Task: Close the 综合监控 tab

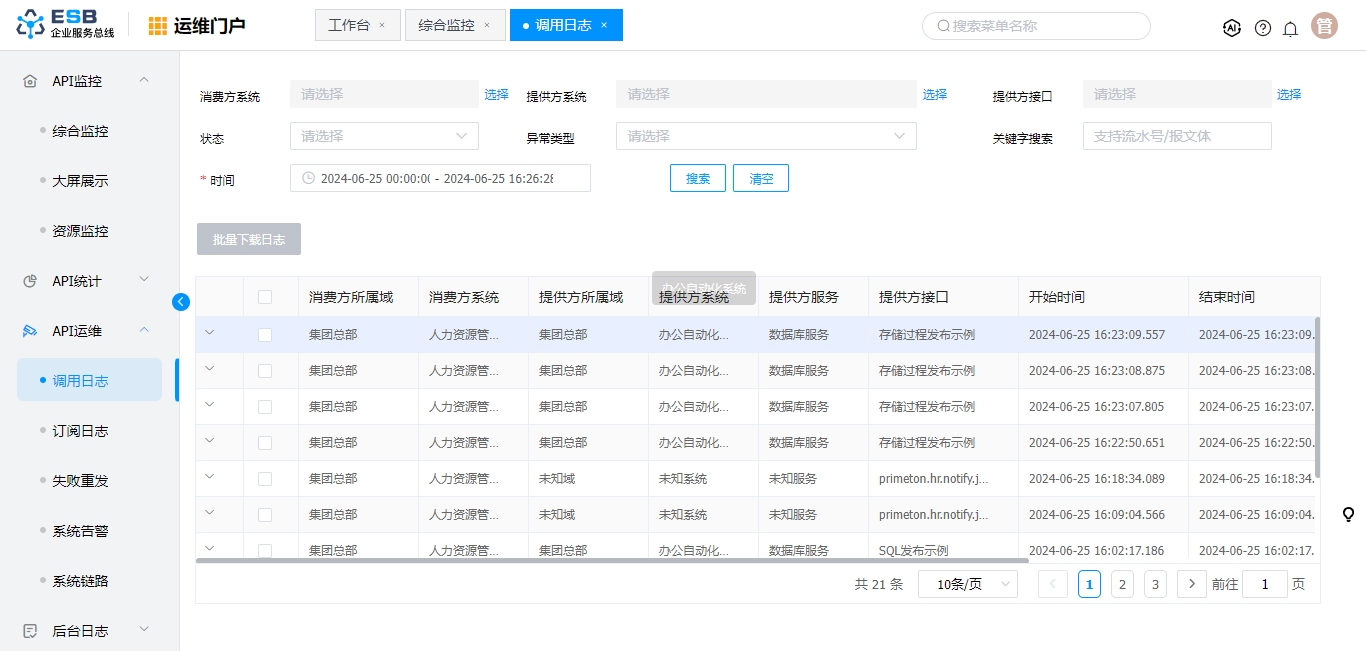Action: 487,25
